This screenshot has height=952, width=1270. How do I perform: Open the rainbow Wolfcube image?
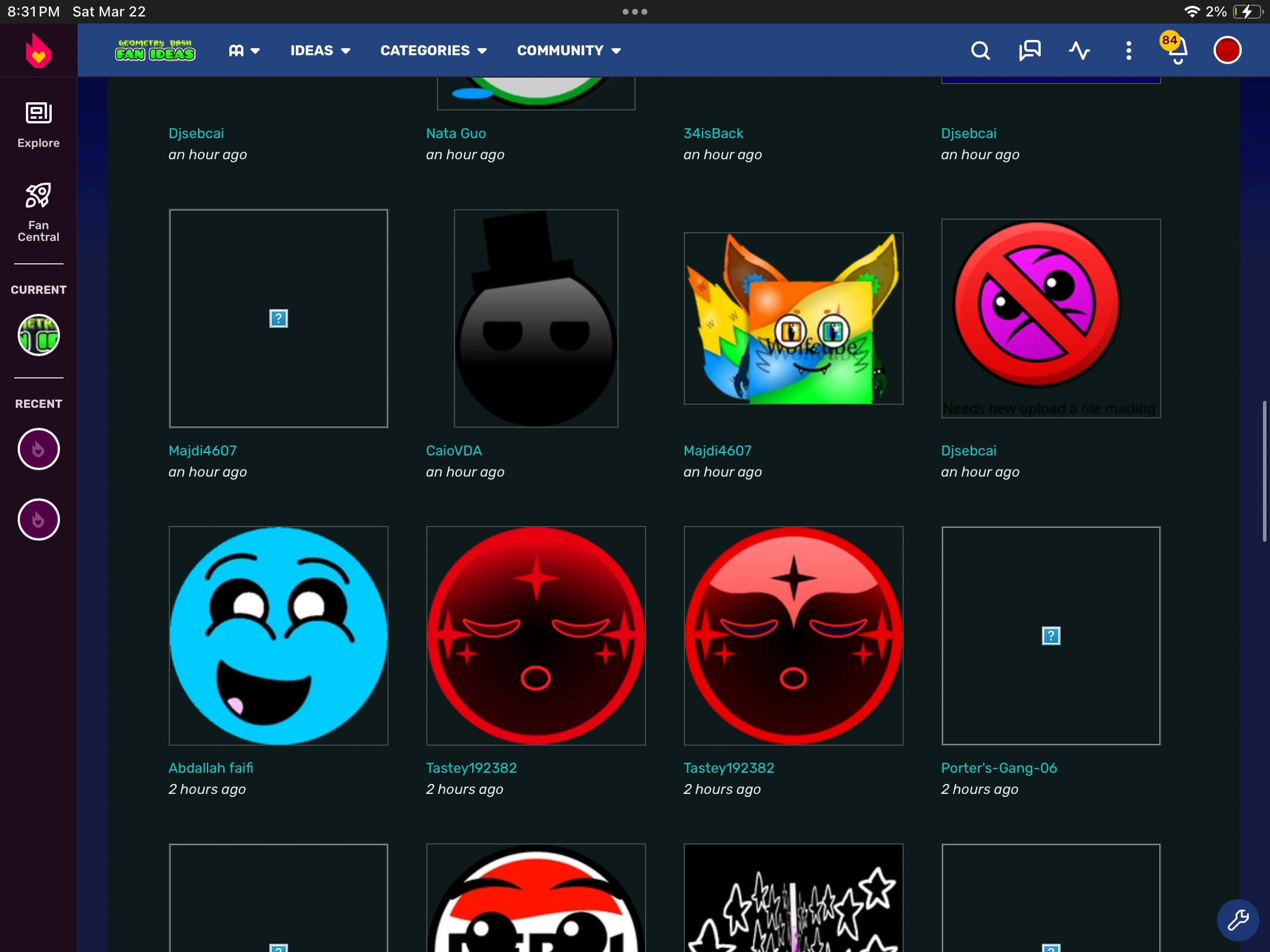click(793, 319)
